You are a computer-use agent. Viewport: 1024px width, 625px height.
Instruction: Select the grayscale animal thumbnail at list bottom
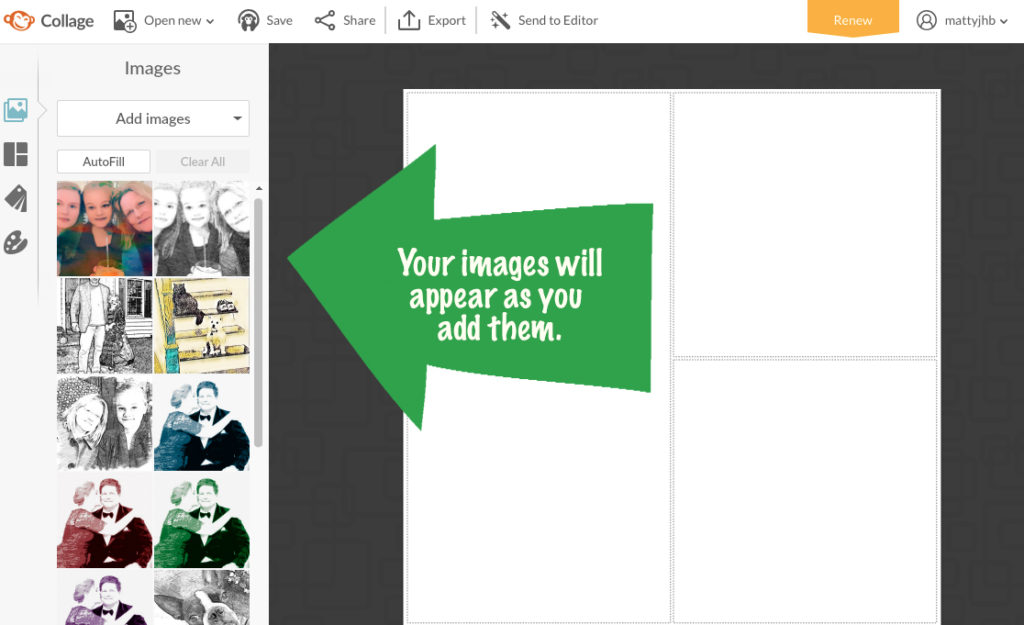coord(202,598)
